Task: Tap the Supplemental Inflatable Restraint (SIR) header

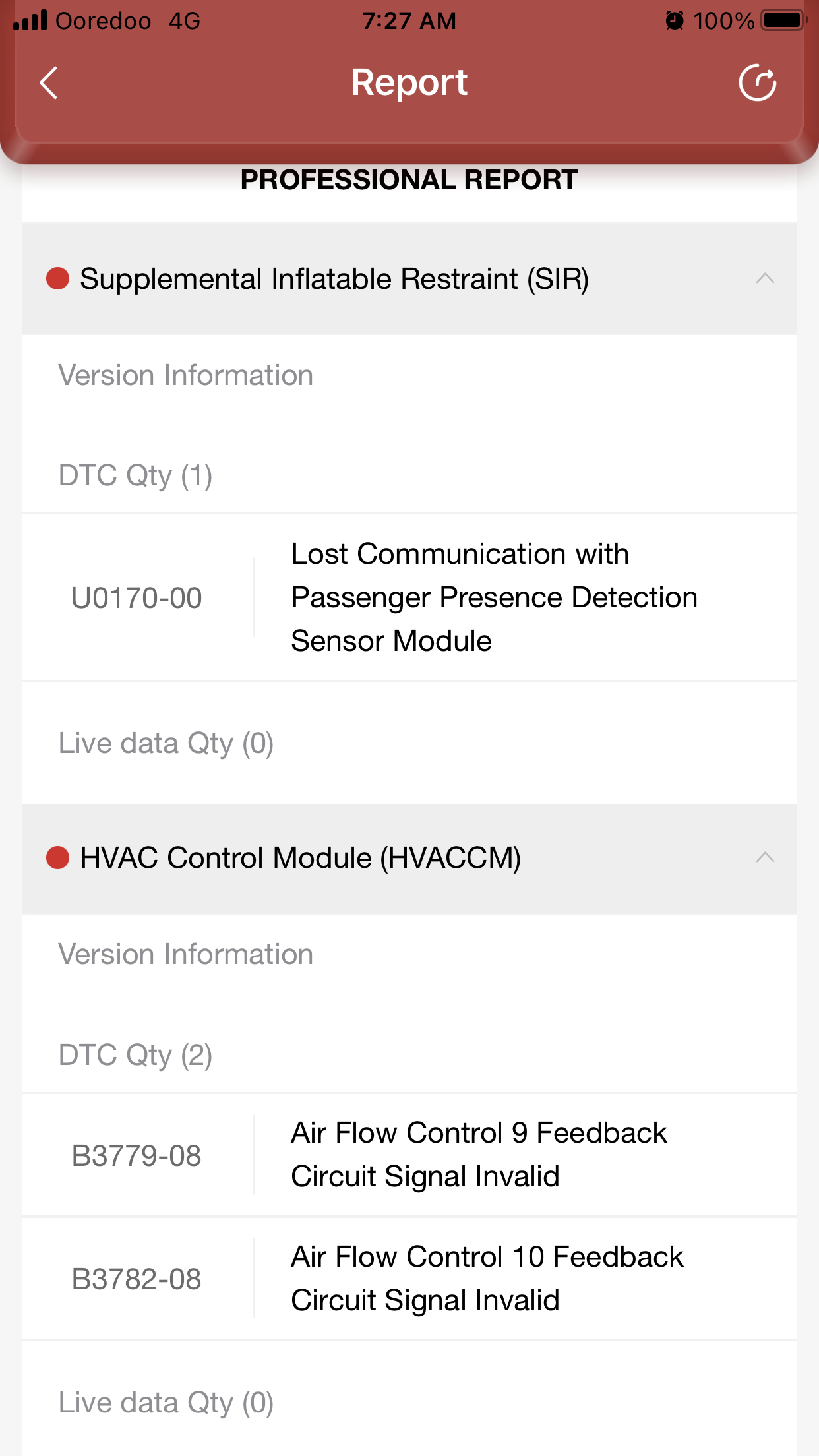Action: [334, 278]
